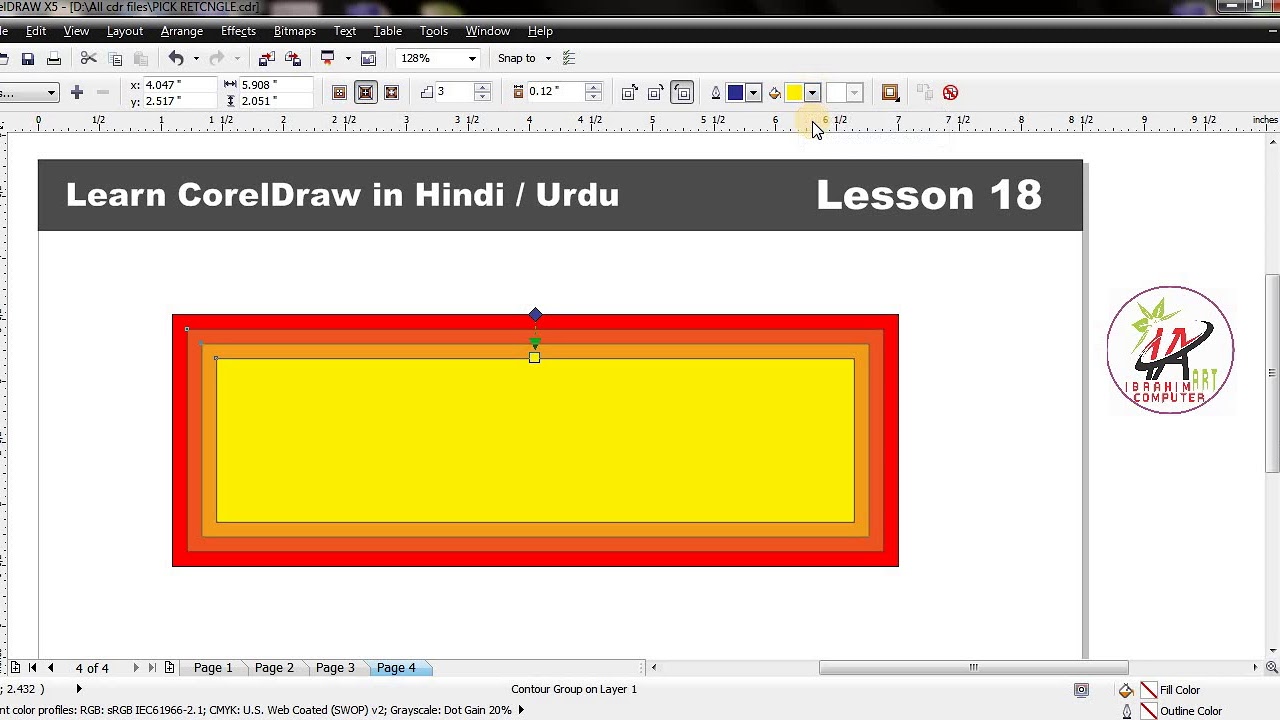Click the Clear contour icon

(950, 93)
